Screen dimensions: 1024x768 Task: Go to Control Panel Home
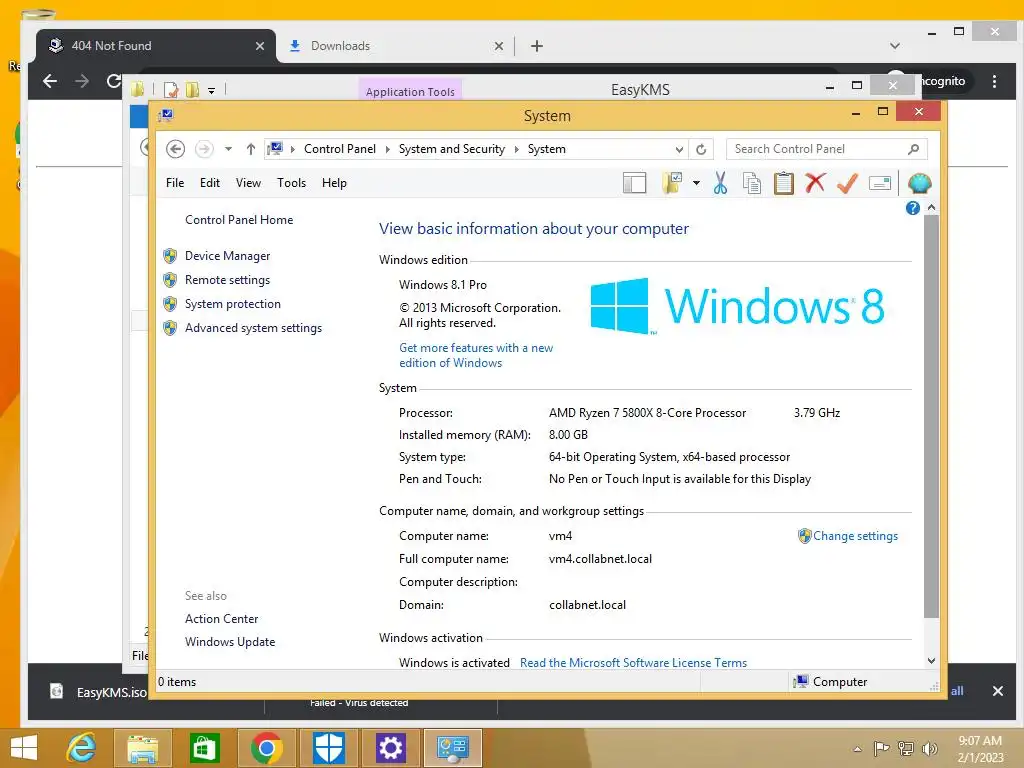click(239, 220)
